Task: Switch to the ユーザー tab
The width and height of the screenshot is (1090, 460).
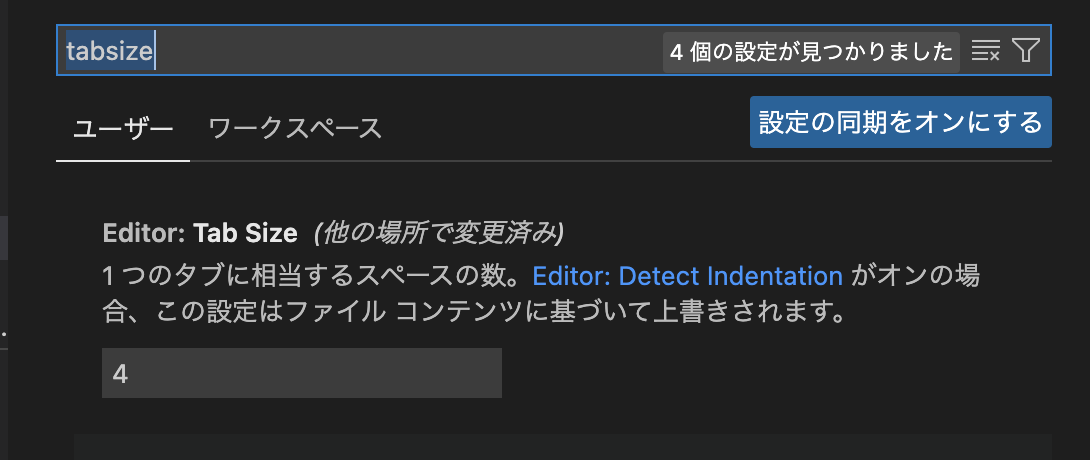Action: [123, 129]
